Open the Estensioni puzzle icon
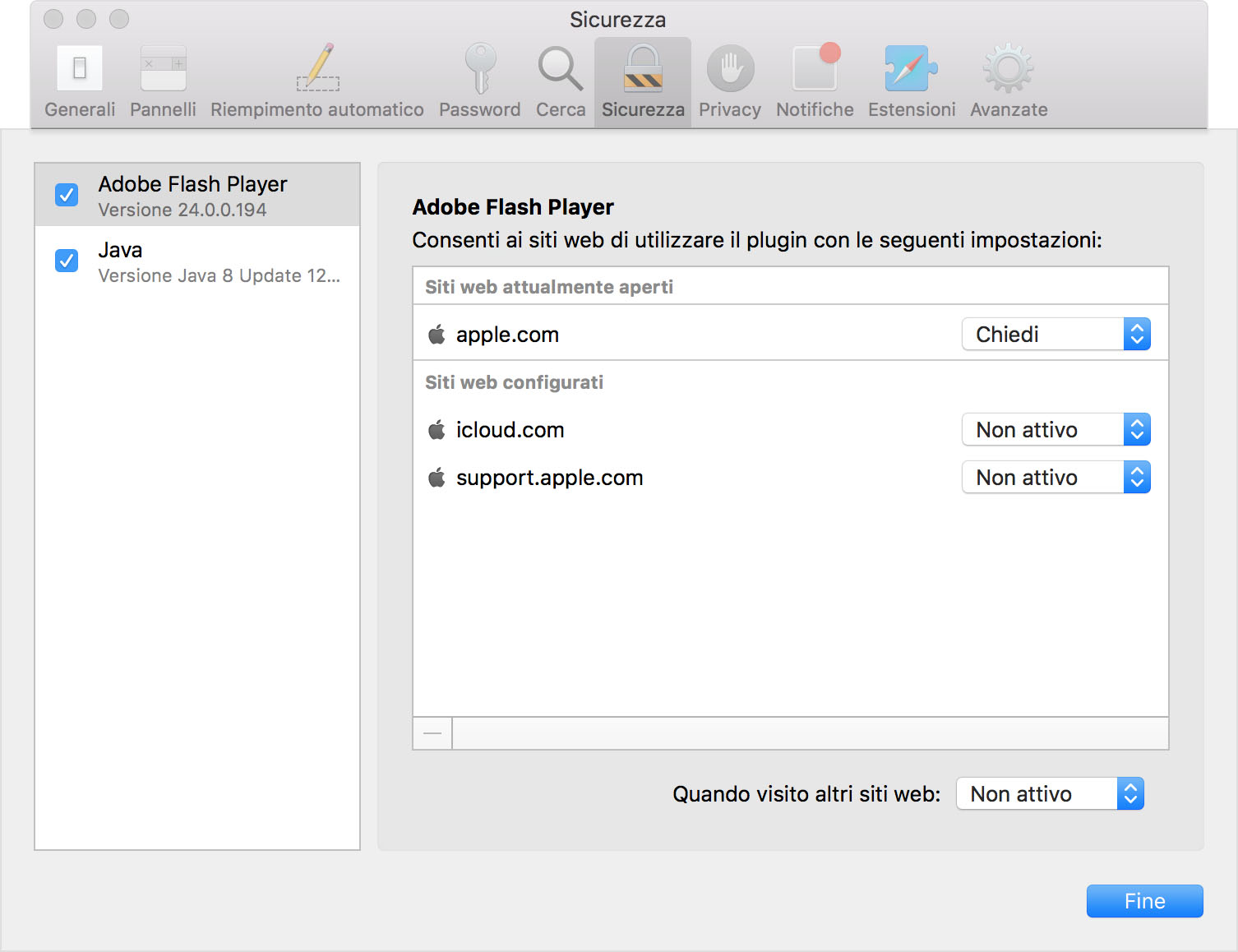This screenshot has width=1238, height=952. [x=911, y=67]
